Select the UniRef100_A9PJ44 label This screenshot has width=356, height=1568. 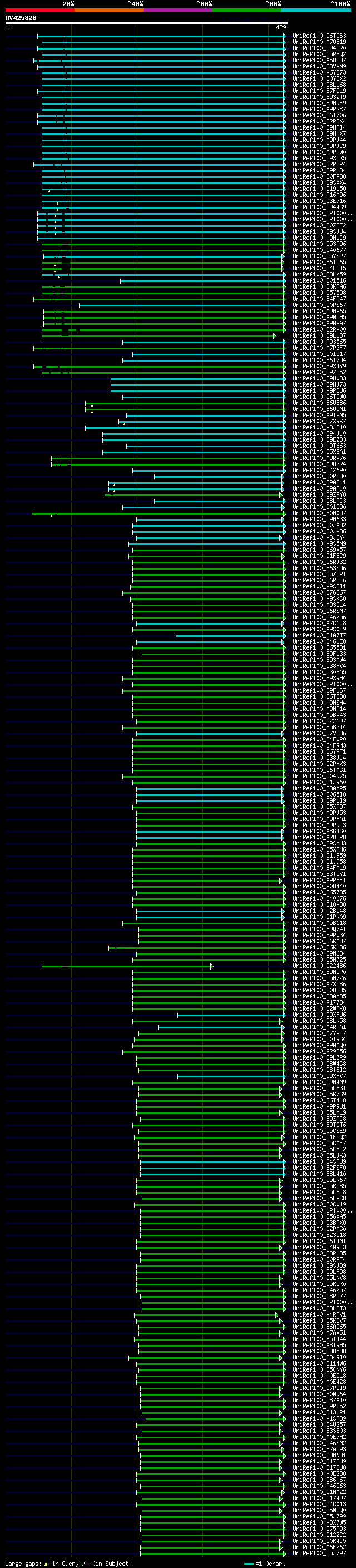point(319,140)
